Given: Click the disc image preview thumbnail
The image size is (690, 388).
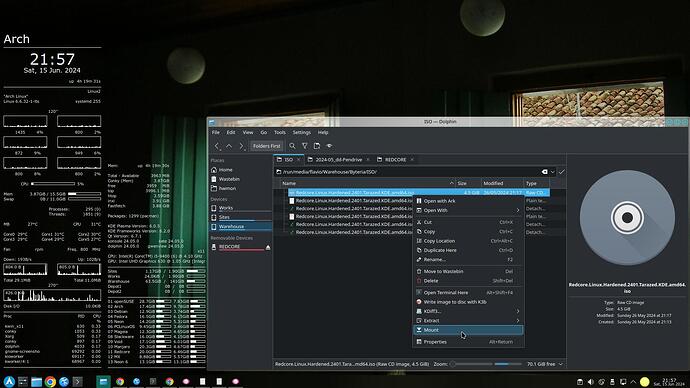Looking at the screenshot, I should tap(627, 218).
